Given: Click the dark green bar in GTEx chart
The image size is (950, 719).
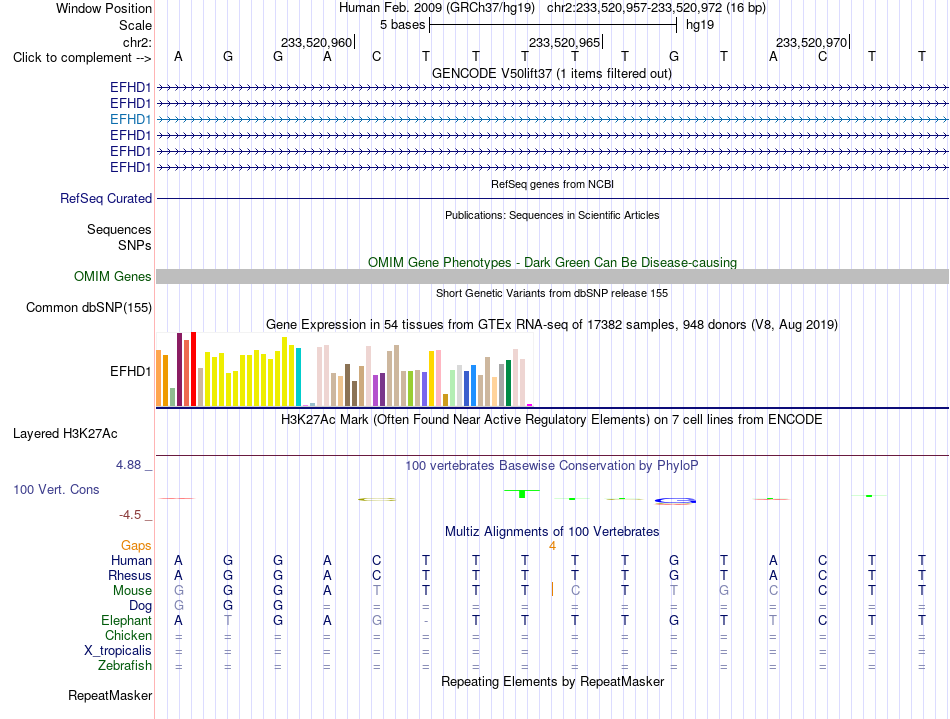Looking at the screenshot, I should 508,383.
